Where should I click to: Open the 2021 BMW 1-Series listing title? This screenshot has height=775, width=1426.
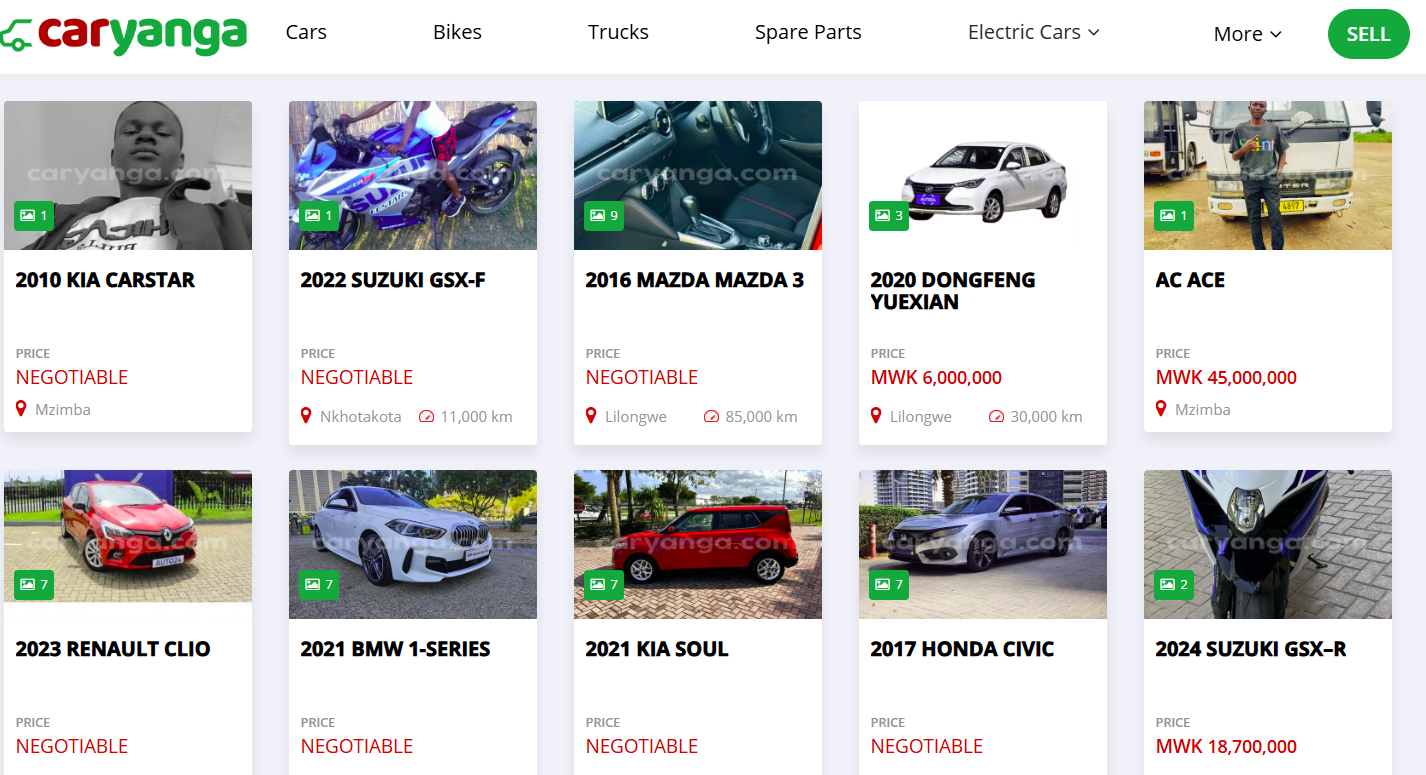click(395, 649)
